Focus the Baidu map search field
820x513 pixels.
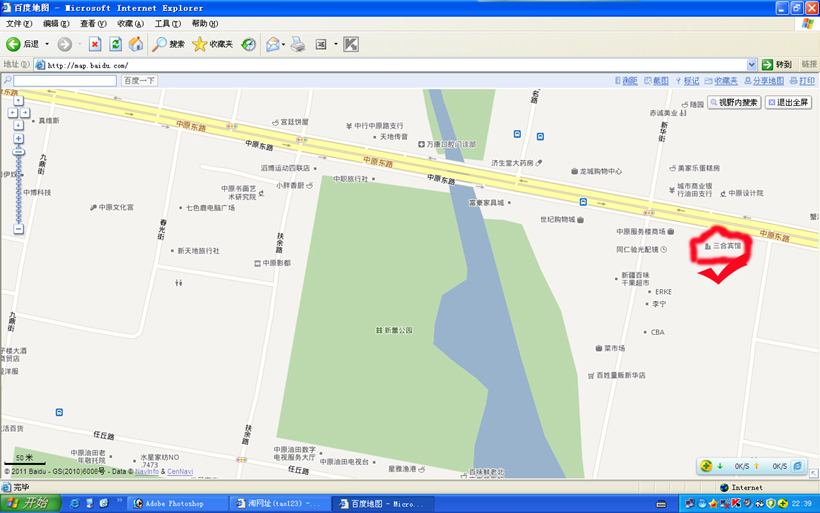click(x=65, y=81)
